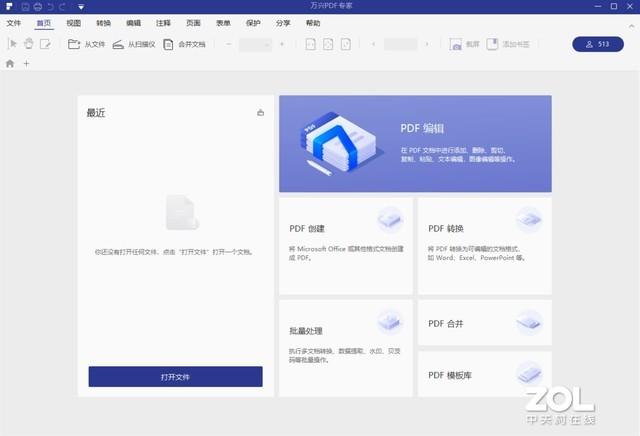The image size is (640, 436).
Task: Maximize the application window
Action: click(614, 7)
